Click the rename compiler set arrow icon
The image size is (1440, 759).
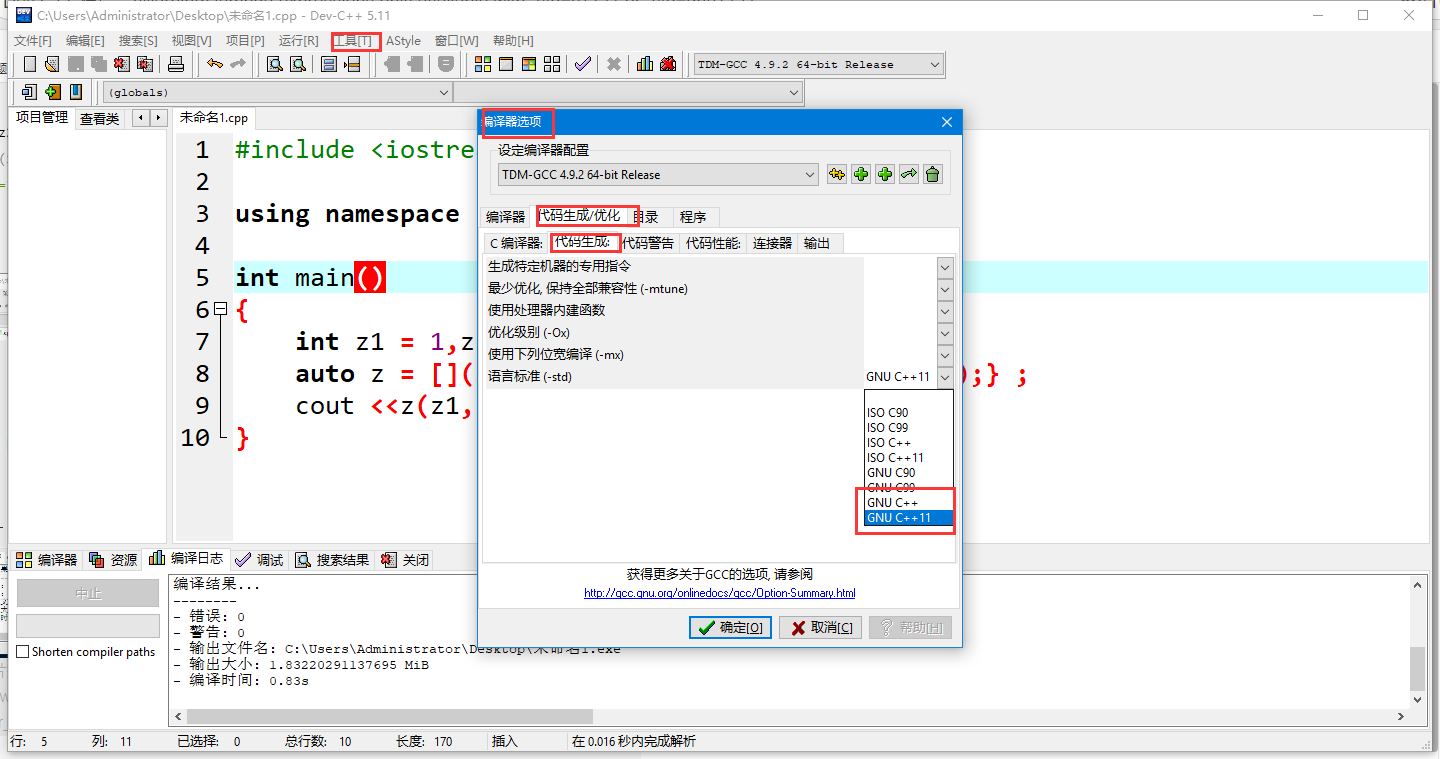tap(909, 175)
